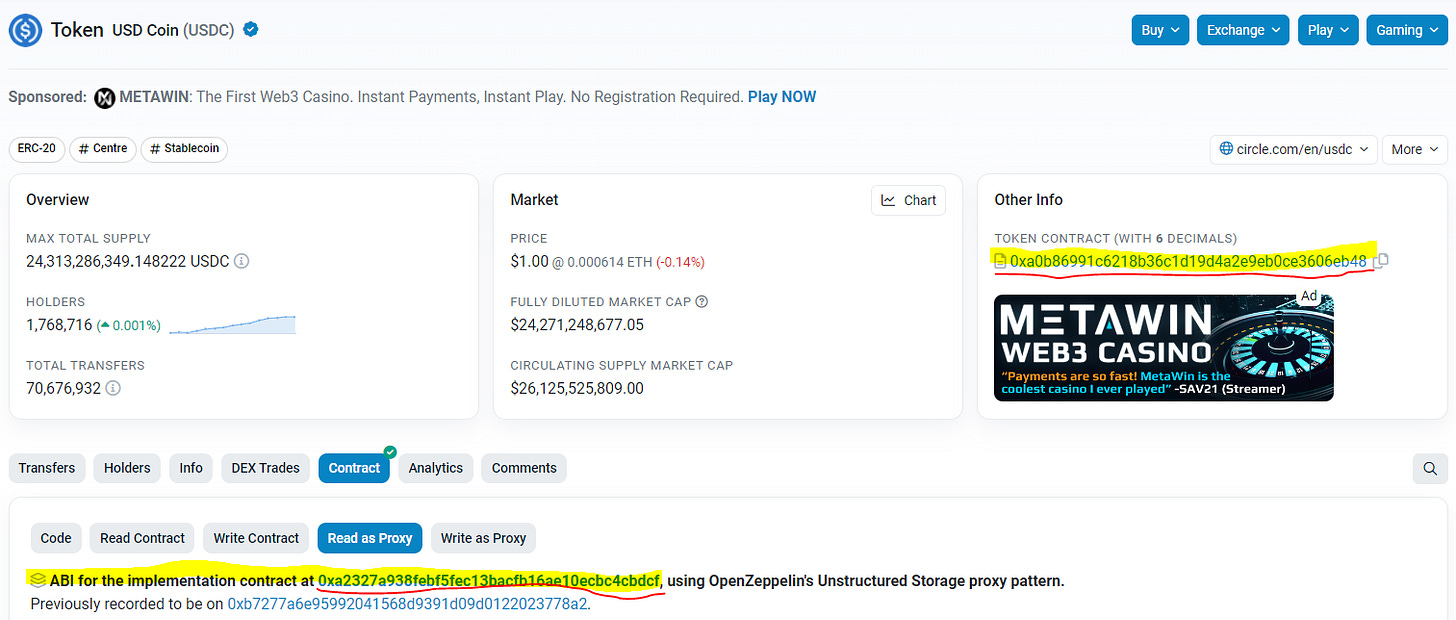Select the Write Contract sub-tab

tap(257, 538)
